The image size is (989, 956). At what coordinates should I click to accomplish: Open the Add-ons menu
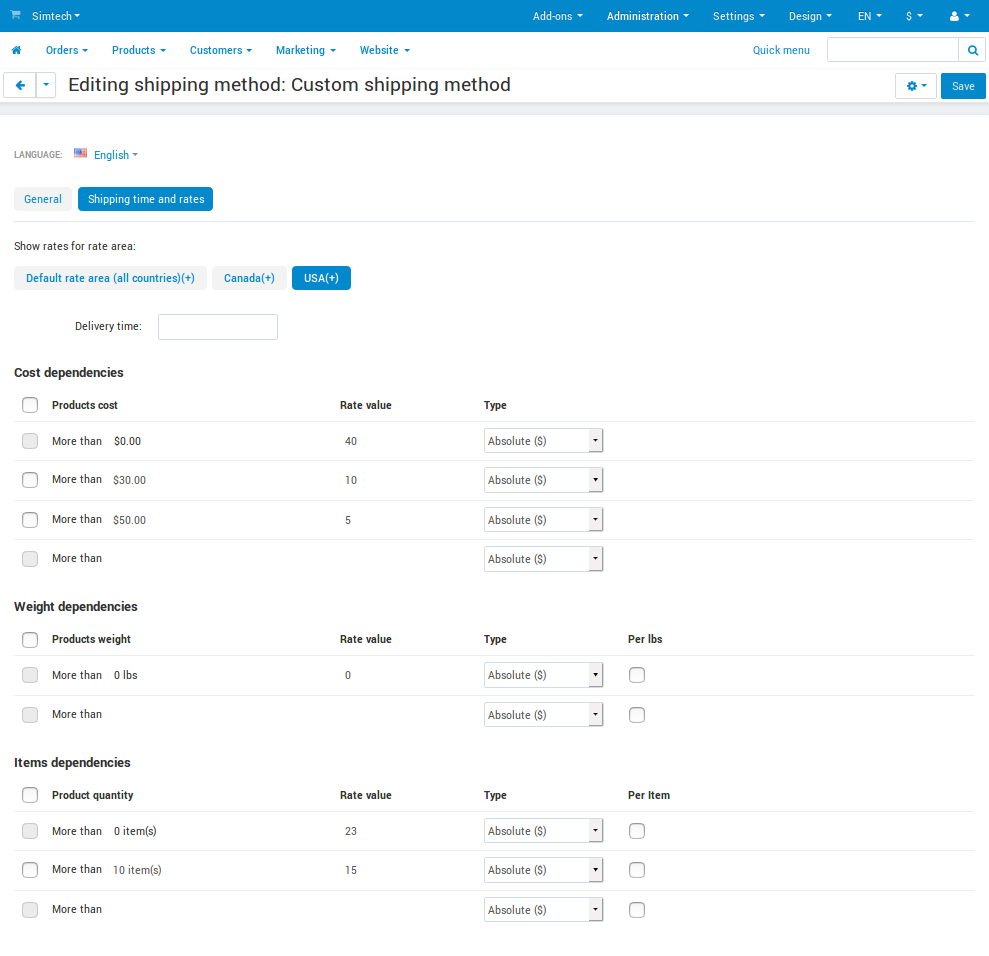tap(558, 16)
